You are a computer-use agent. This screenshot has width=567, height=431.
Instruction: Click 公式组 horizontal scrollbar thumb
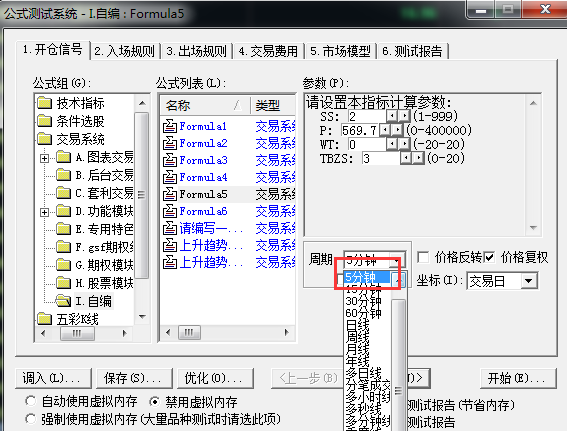point(77,333)
